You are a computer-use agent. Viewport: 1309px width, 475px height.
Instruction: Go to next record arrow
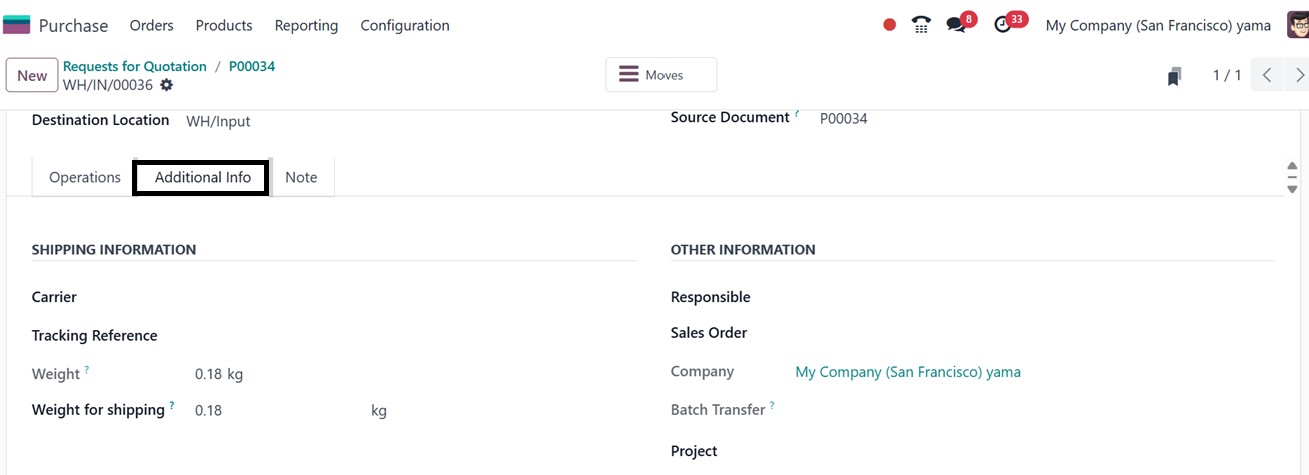pos(1298,75)
